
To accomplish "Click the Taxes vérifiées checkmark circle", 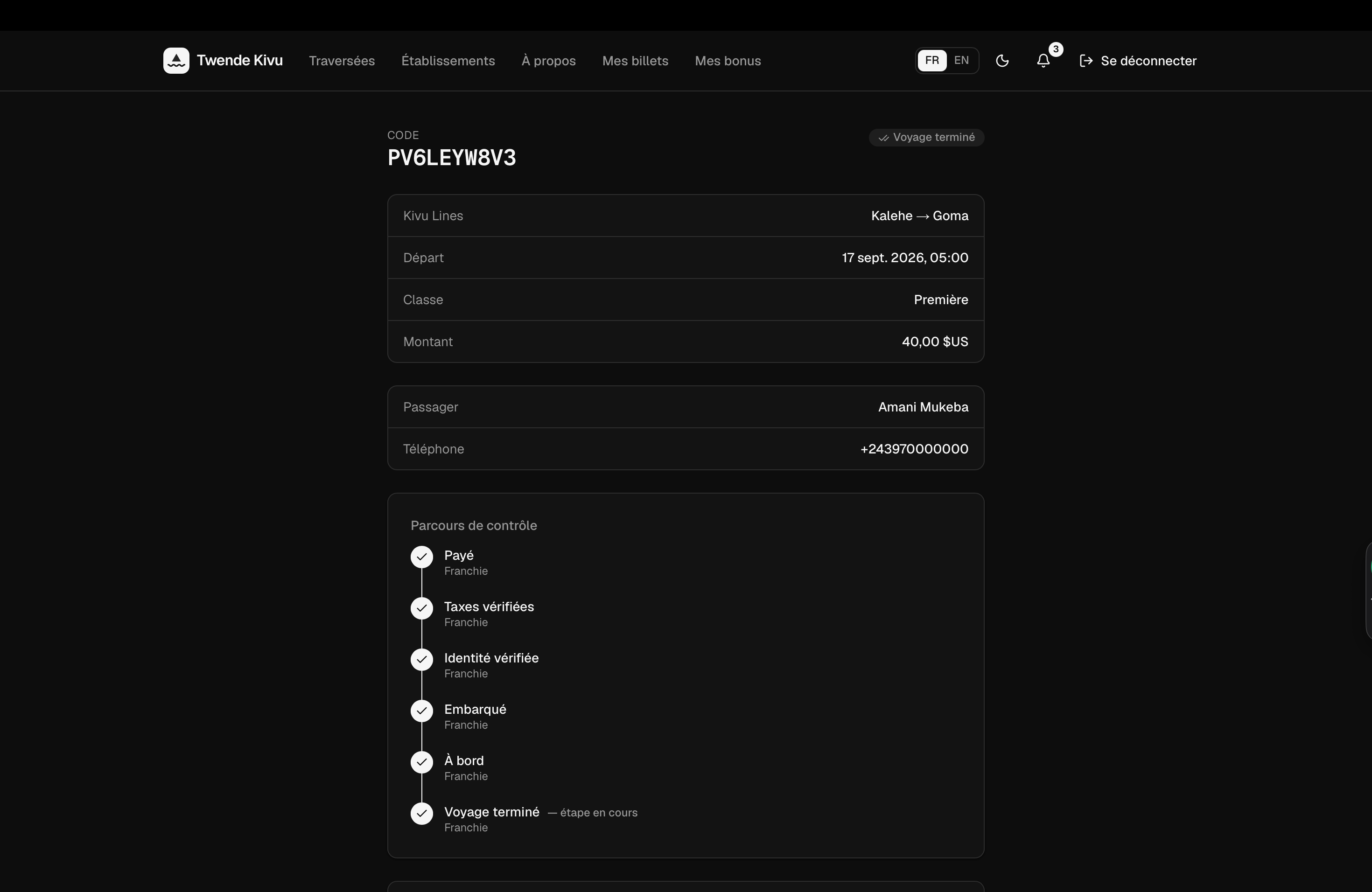I will [421, 608].
